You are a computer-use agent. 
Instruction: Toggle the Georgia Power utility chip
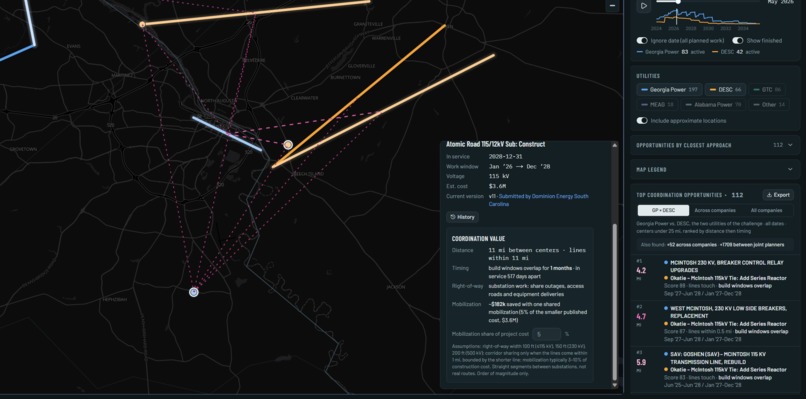(669, 89)
